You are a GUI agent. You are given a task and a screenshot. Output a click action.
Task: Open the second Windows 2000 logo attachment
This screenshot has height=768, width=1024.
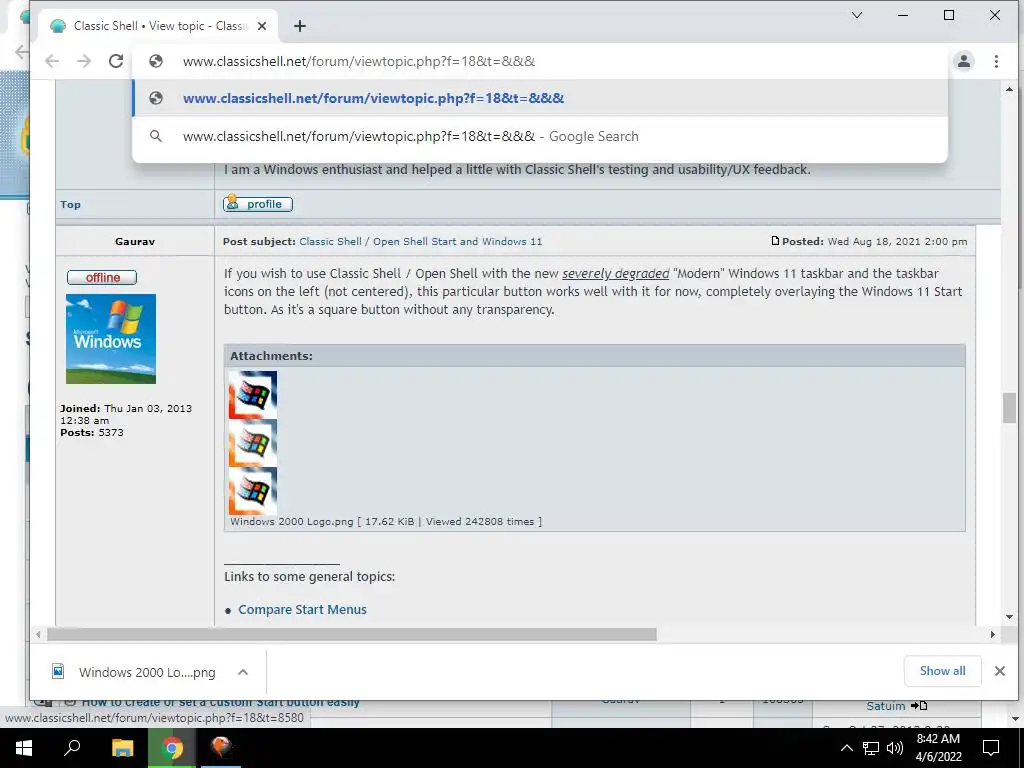tap(253, 443)
